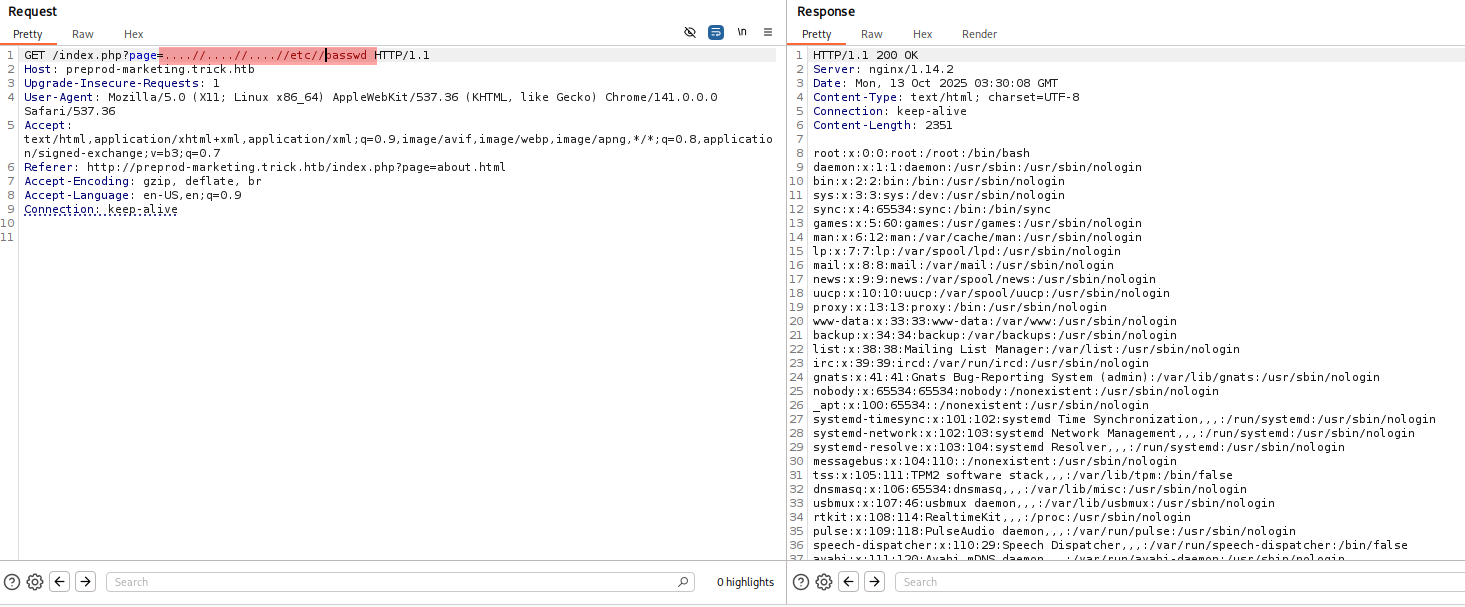Click the help icon below Response panel
1465x607 pixels.
coord(800,582)
